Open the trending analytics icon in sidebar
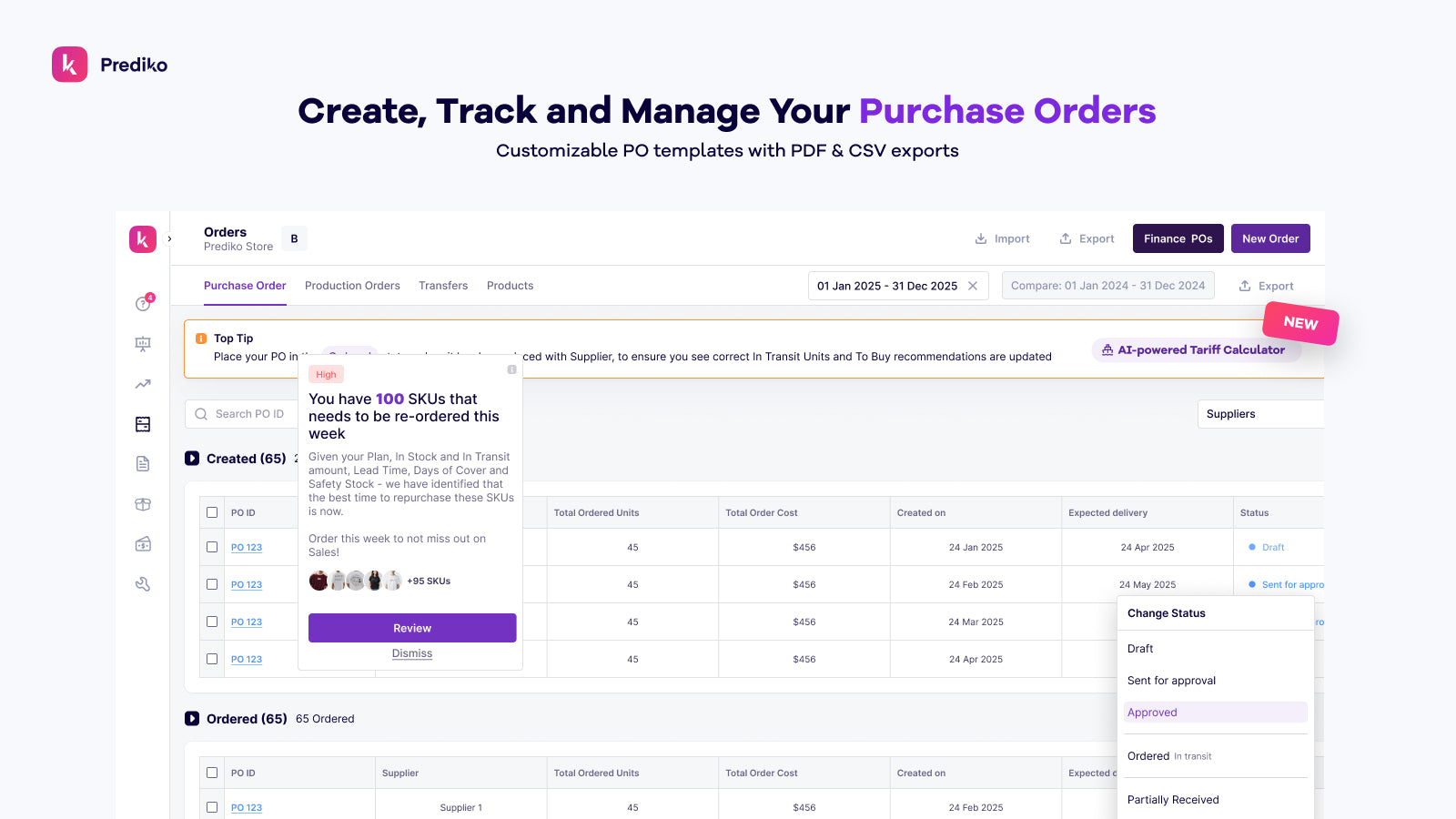Viewport: 1456px width, 819px height. [143, 384]
